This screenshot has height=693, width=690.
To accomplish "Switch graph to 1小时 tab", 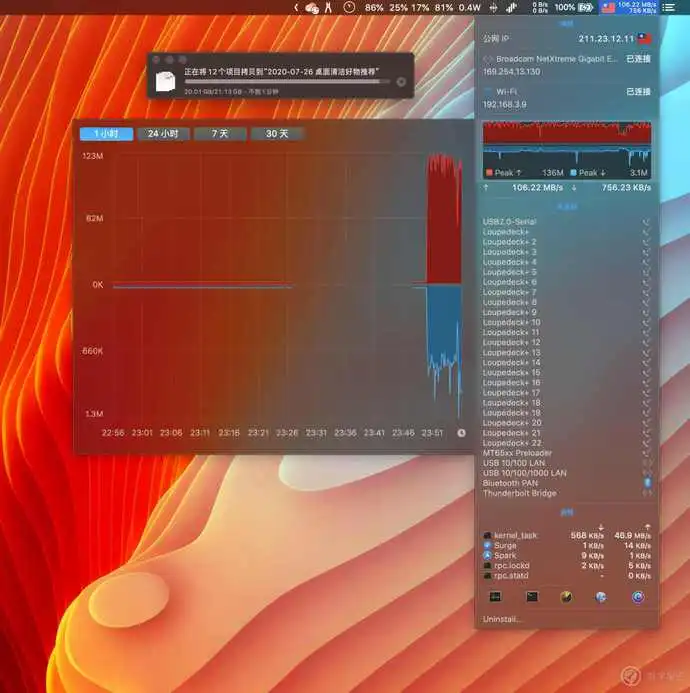I will (x=106, y=133).
